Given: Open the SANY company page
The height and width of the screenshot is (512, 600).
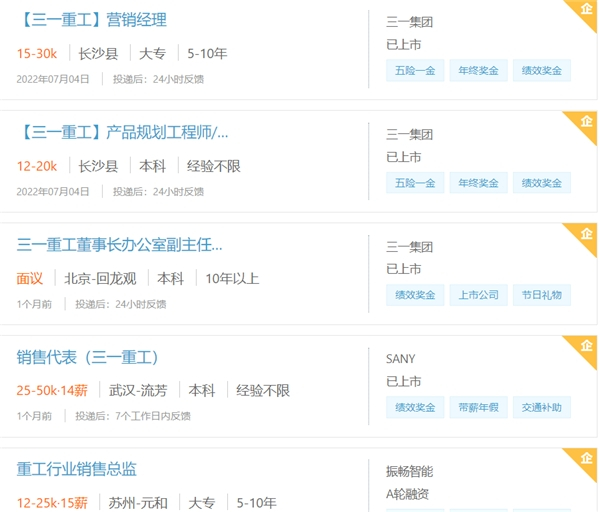Looking at the screenshot, I should (401, 359).
